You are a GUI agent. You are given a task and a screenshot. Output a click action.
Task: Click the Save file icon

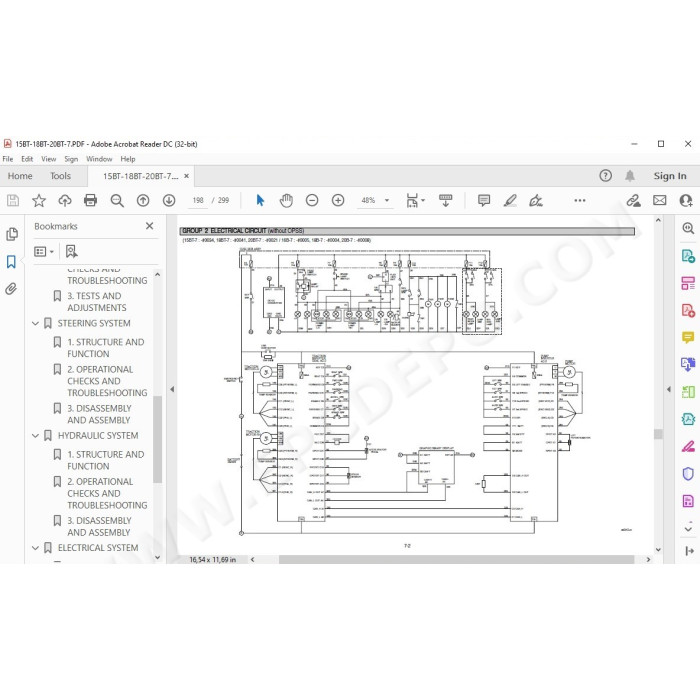tap(13, 200)
